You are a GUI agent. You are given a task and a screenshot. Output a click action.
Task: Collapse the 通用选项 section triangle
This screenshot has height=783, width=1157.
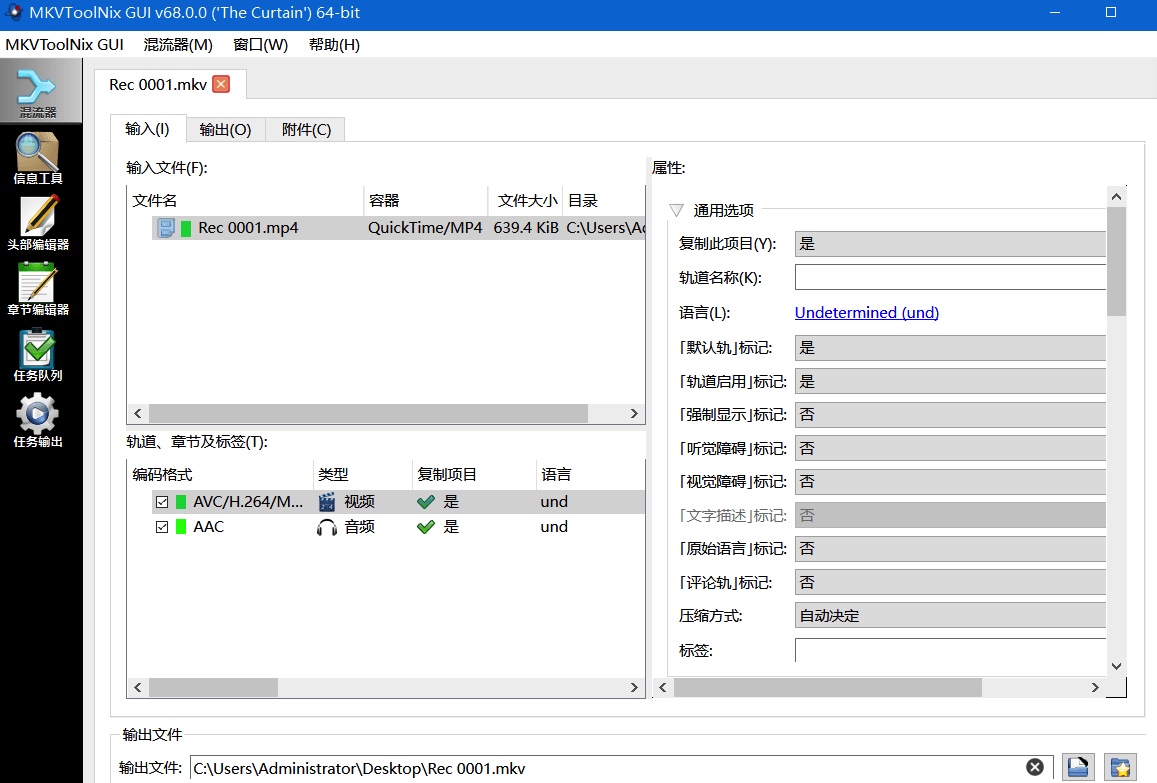pyautogui.click(x=676, y=210)
